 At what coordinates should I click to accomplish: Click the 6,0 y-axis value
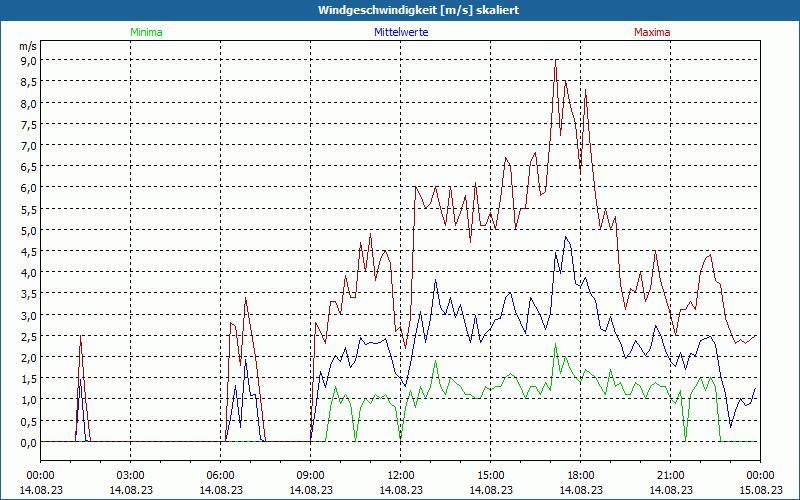(x=29, y=188)
